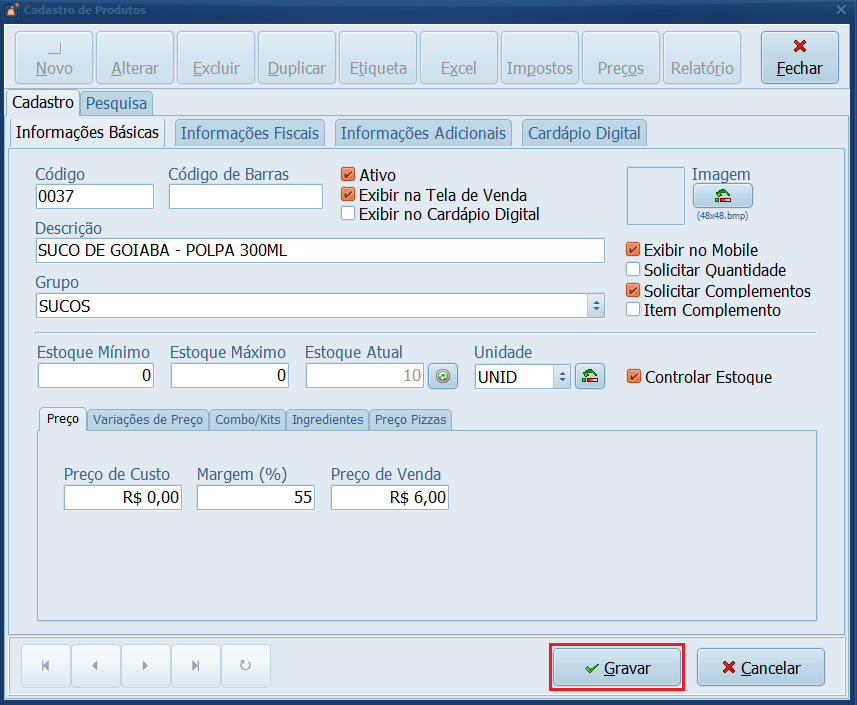Image resolution: width=857 pixels, height=705 pixels.
Task: Switch to the Informações Fiscais tab
Action: [x=250, y=133]
